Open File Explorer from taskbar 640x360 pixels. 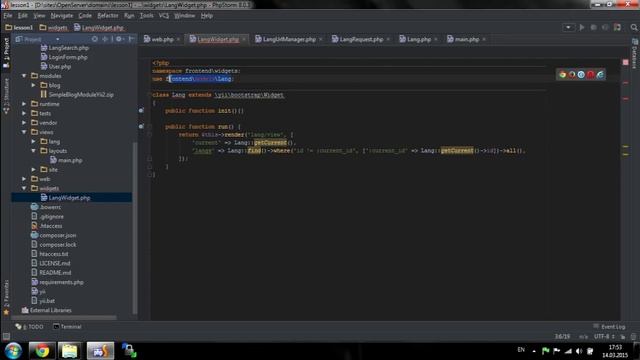click(x=69, y=351)
